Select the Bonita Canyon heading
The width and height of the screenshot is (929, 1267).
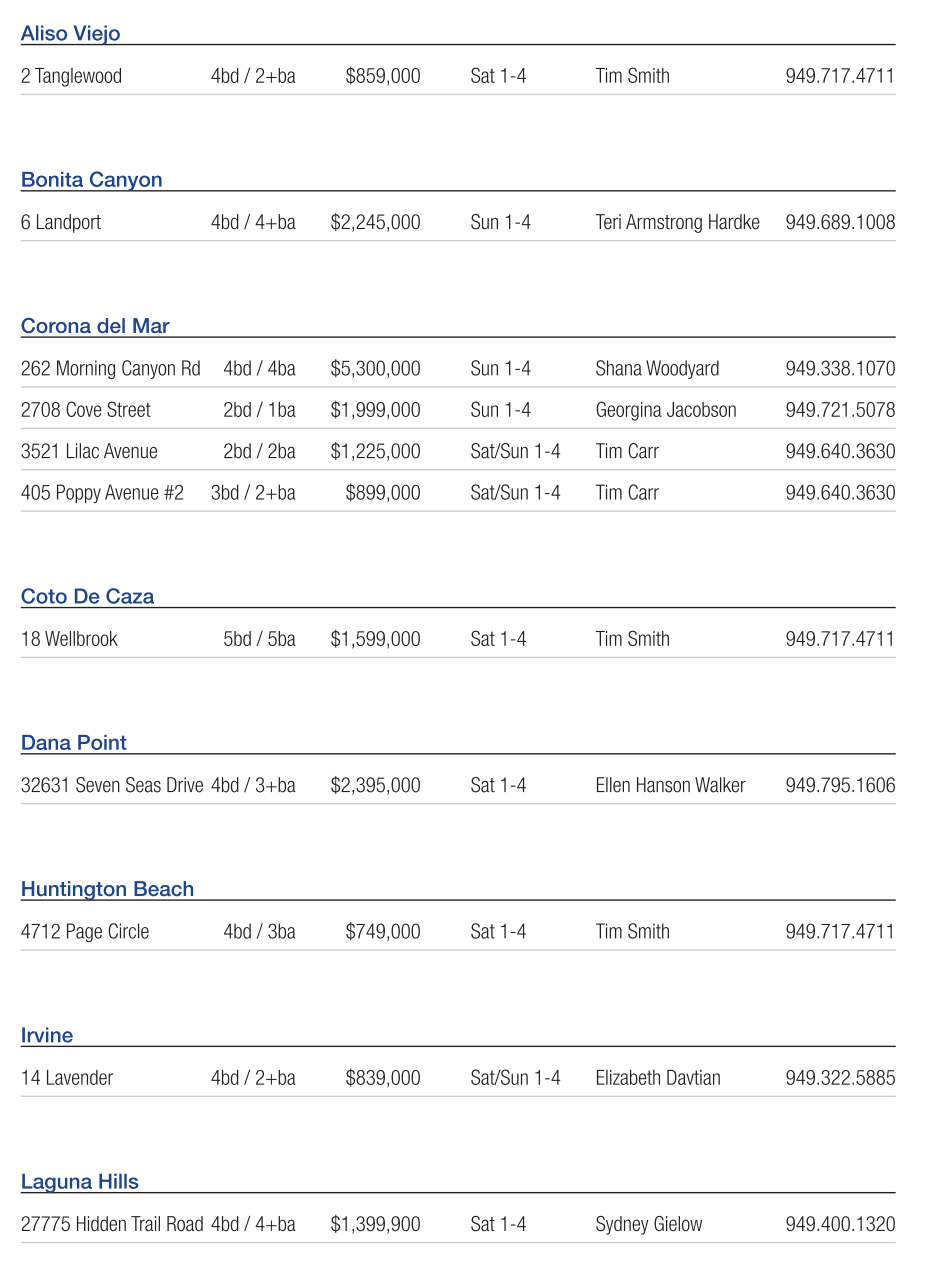pos(91,180)
